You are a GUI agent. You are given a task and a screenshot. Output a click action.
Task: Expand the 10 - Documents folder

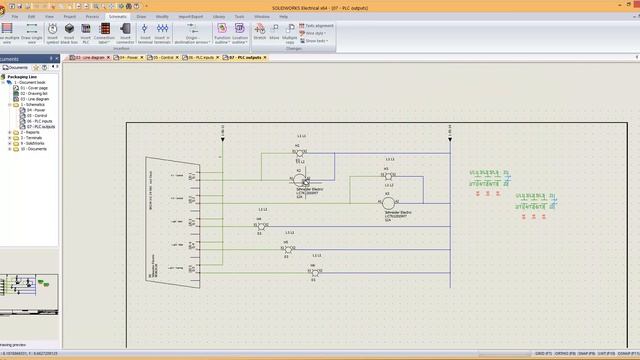coord(10,149)
